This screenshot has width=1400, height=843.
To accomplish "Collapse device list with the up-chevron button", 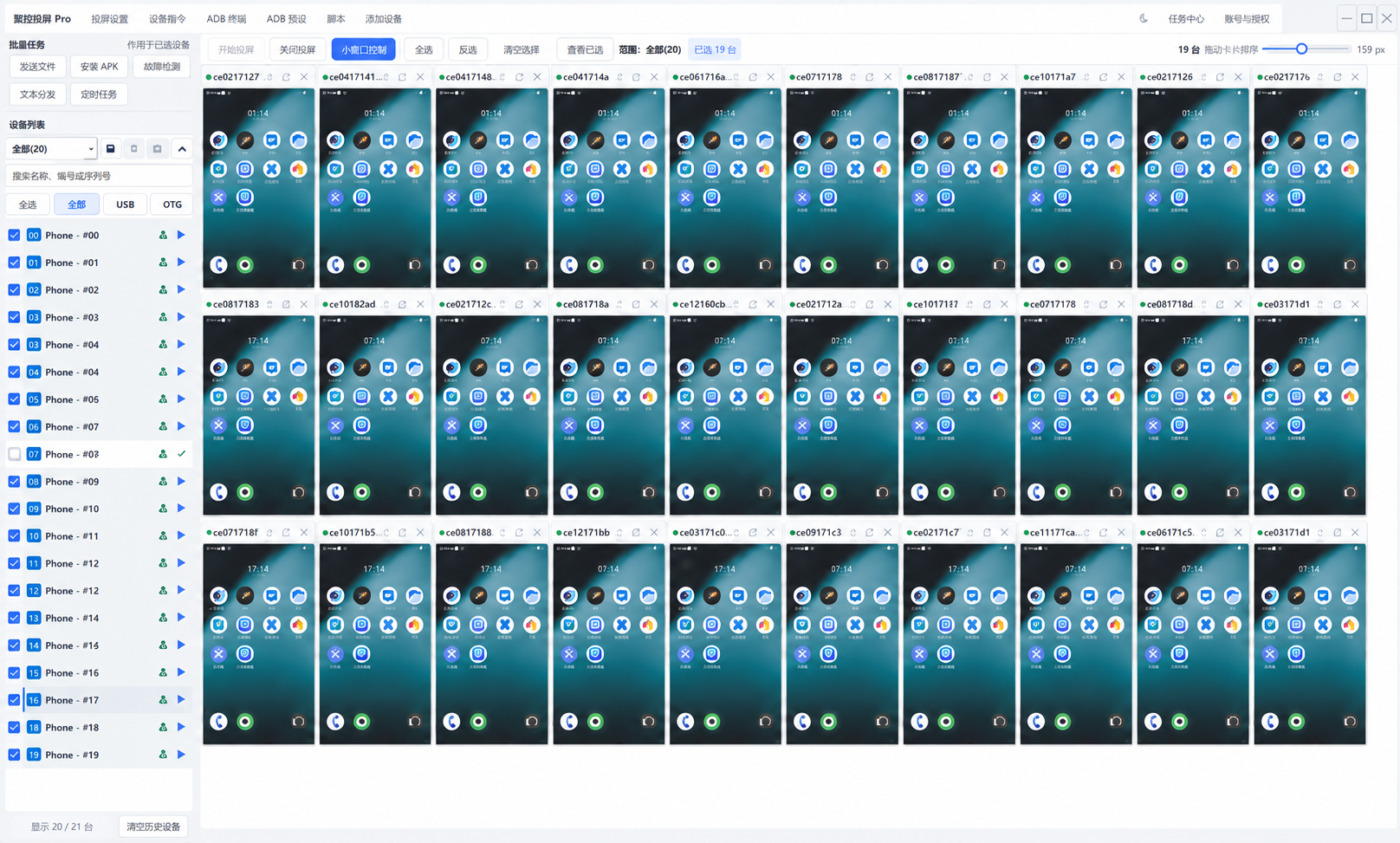I will coord(182,149).
